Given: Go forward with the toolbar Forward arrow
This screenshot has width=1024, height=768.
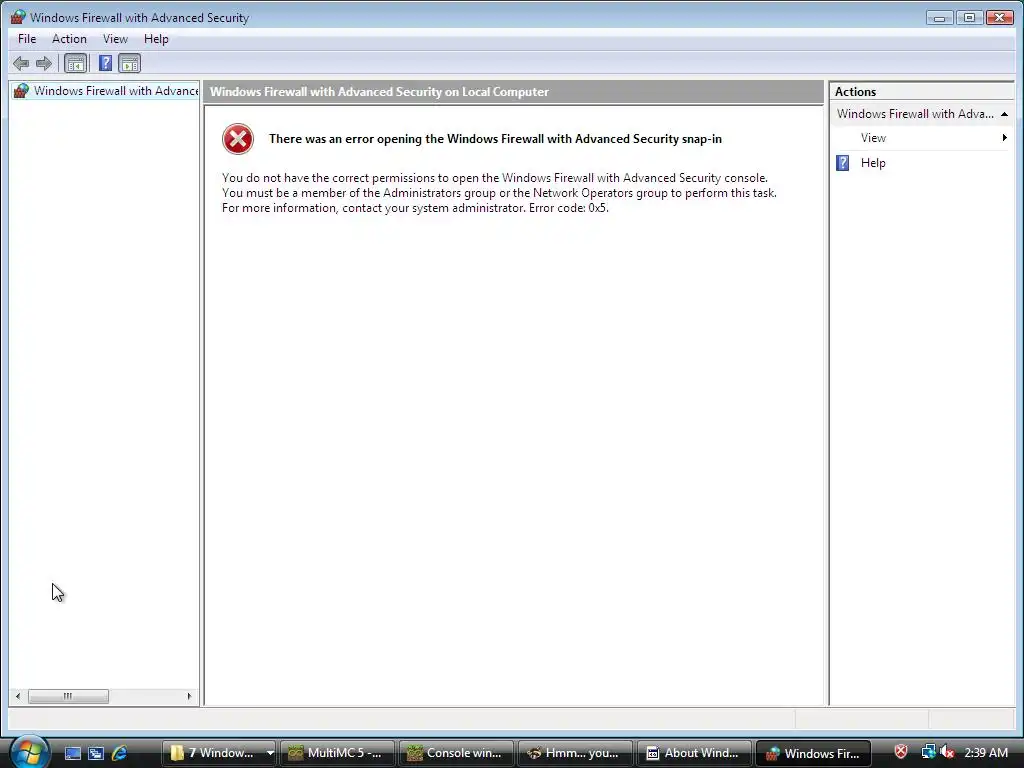Looking at the screenshot, I should click(x=44, y=63).
